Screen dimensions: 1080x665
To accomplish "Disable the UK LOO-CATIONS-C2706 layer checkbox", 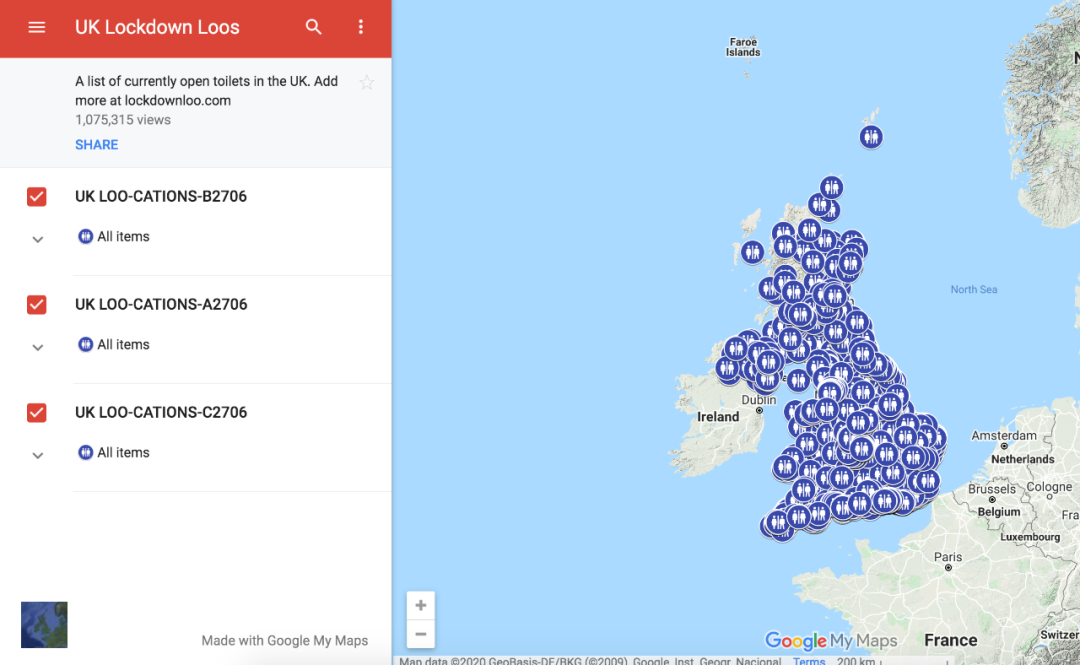I will [37, 413].
